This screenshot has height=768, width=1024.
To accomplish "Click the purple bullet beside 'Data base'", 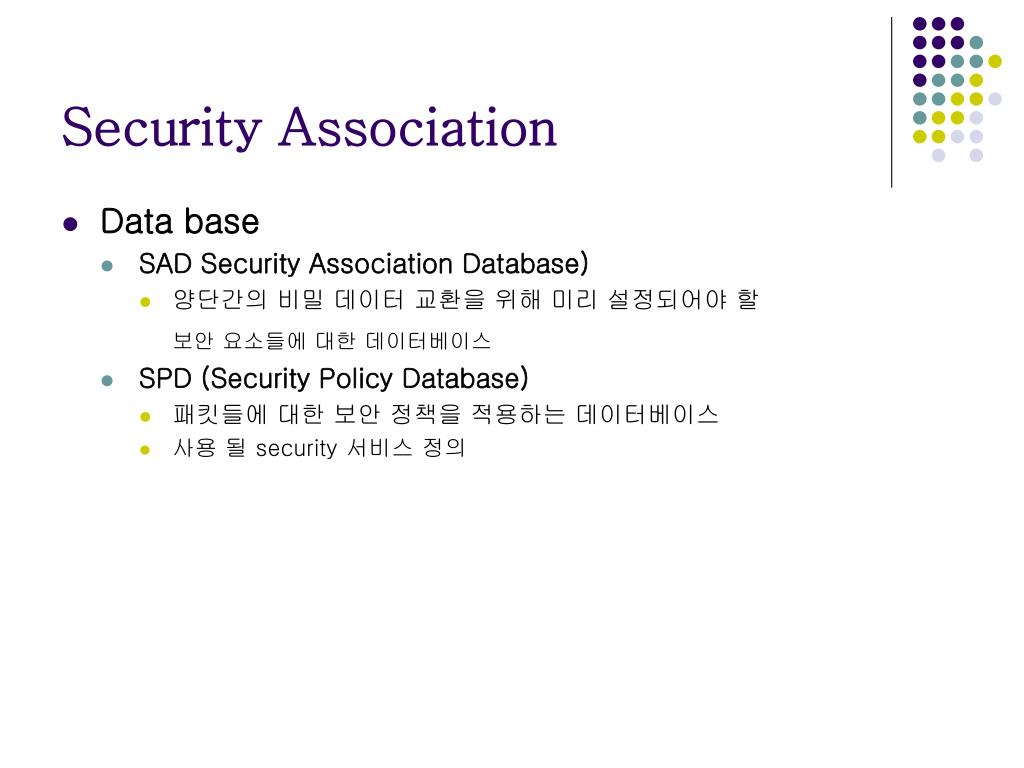I will click(x=71, y=225).
